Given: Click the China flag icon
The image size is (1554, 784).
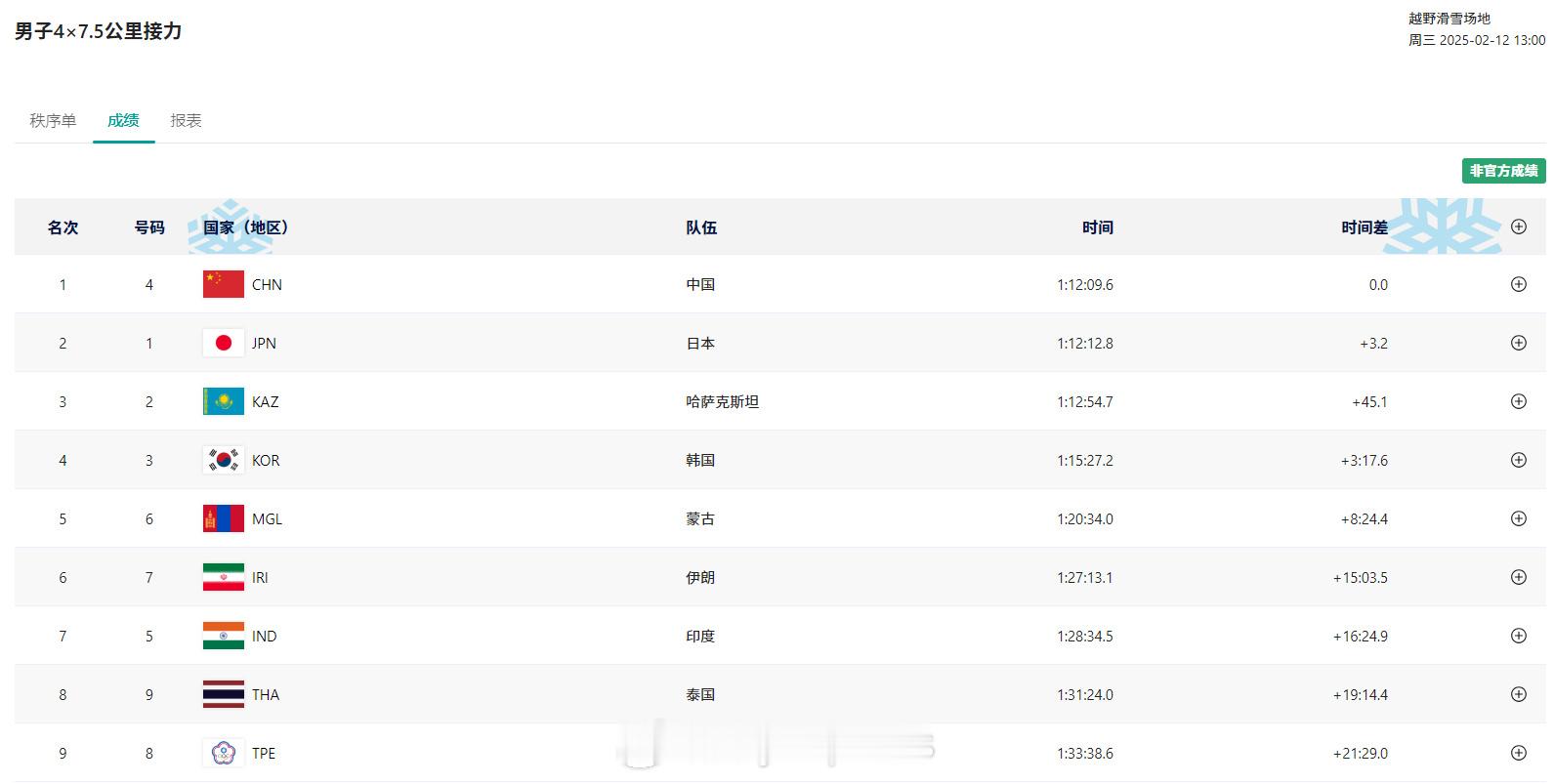Looking at the screenshot, I should [224, 284].
